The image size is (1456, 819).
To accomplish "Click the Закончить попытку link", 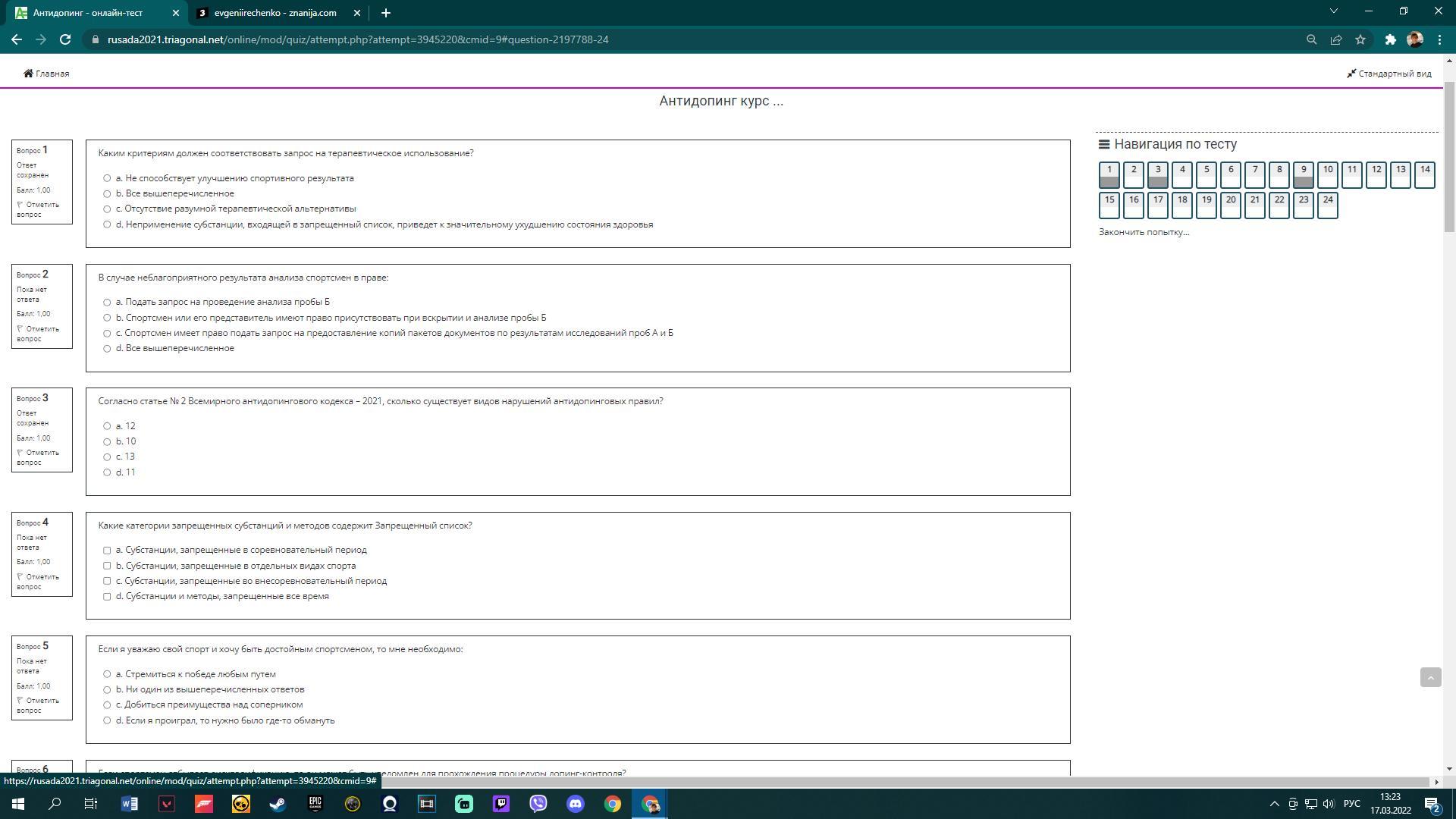I will coord(1144,232).
